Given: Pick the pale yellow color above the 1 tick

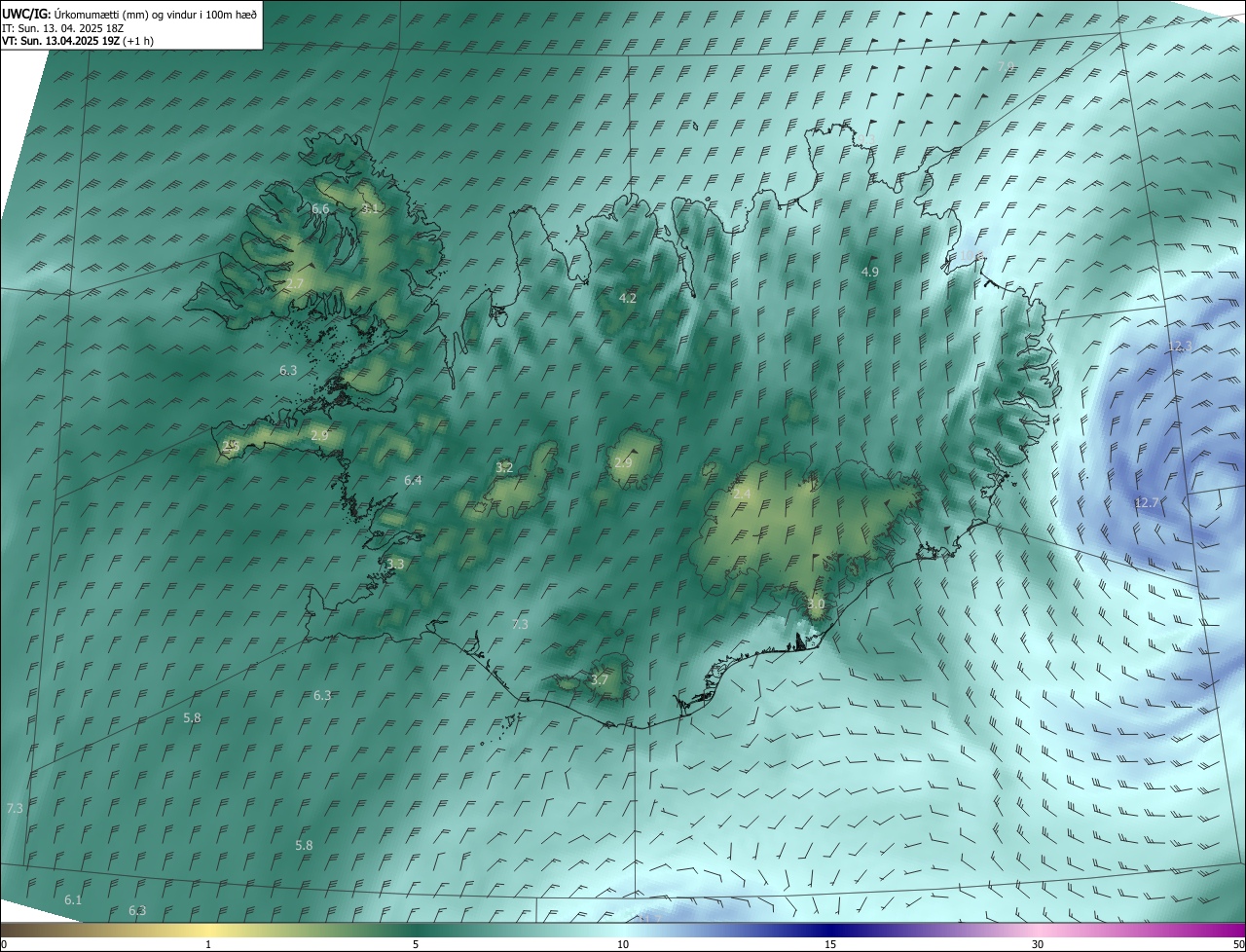Looking at the screenshot, I should pos(208,930).
